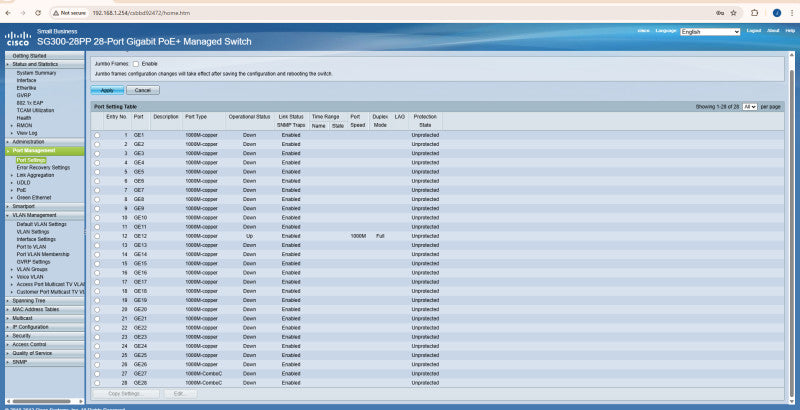Open the Port Settings menu entry
The width and height of the screenshot is (800, 410).
[31, 160]
